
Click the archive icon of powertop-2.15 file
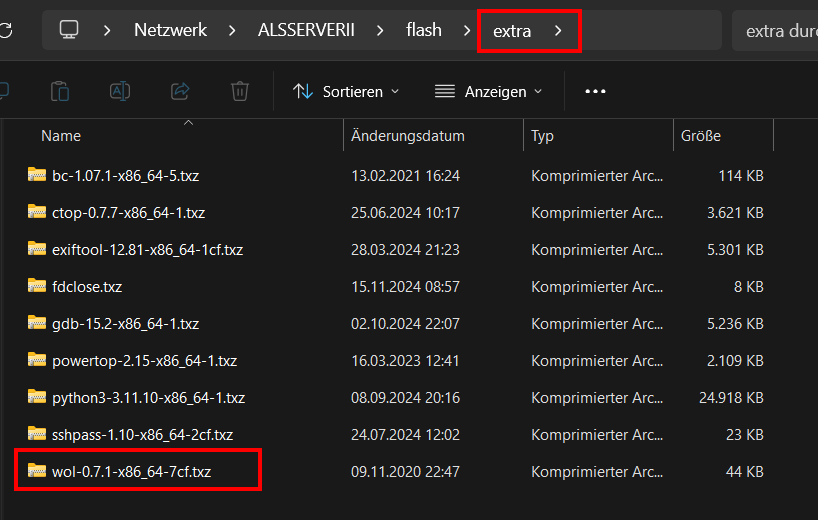coord(37,359)
